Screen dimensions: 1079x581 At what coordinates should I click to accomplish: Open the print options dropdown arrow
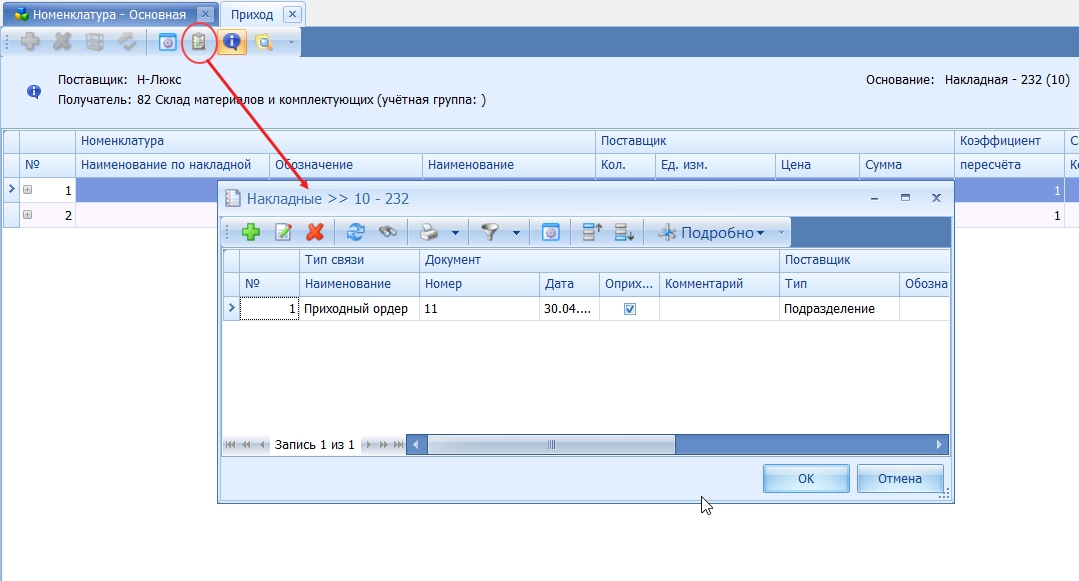[x=455, y=233]
